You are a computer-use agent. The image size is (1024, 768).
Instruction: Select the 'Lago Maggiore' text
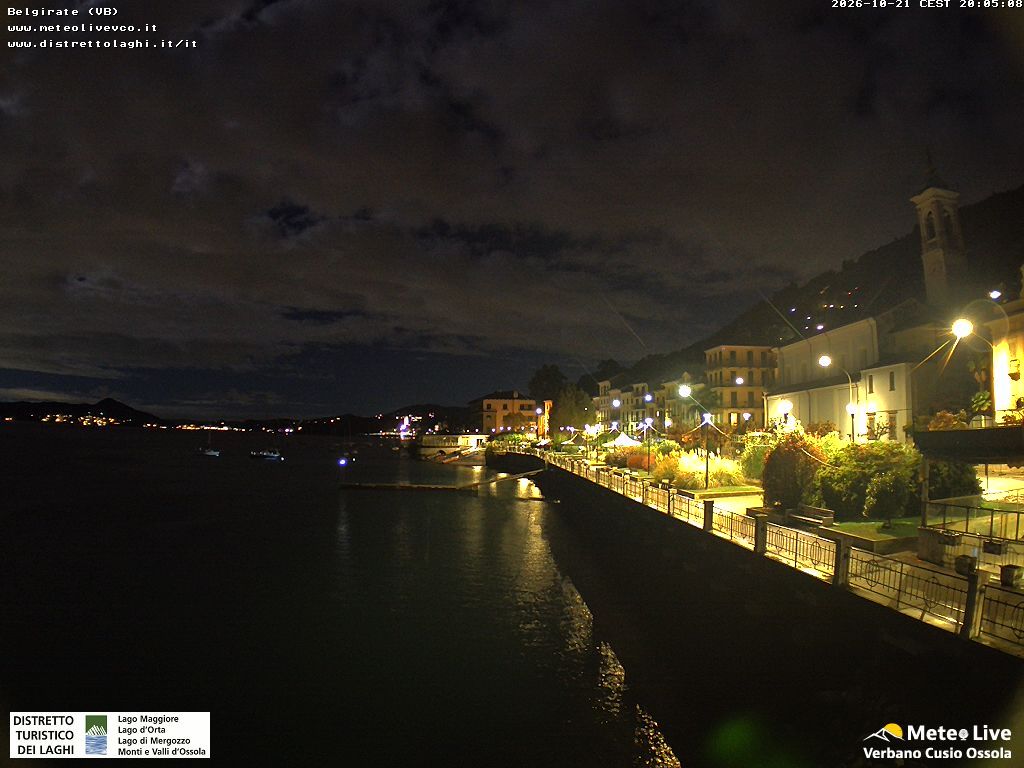[x=148, y=719]
